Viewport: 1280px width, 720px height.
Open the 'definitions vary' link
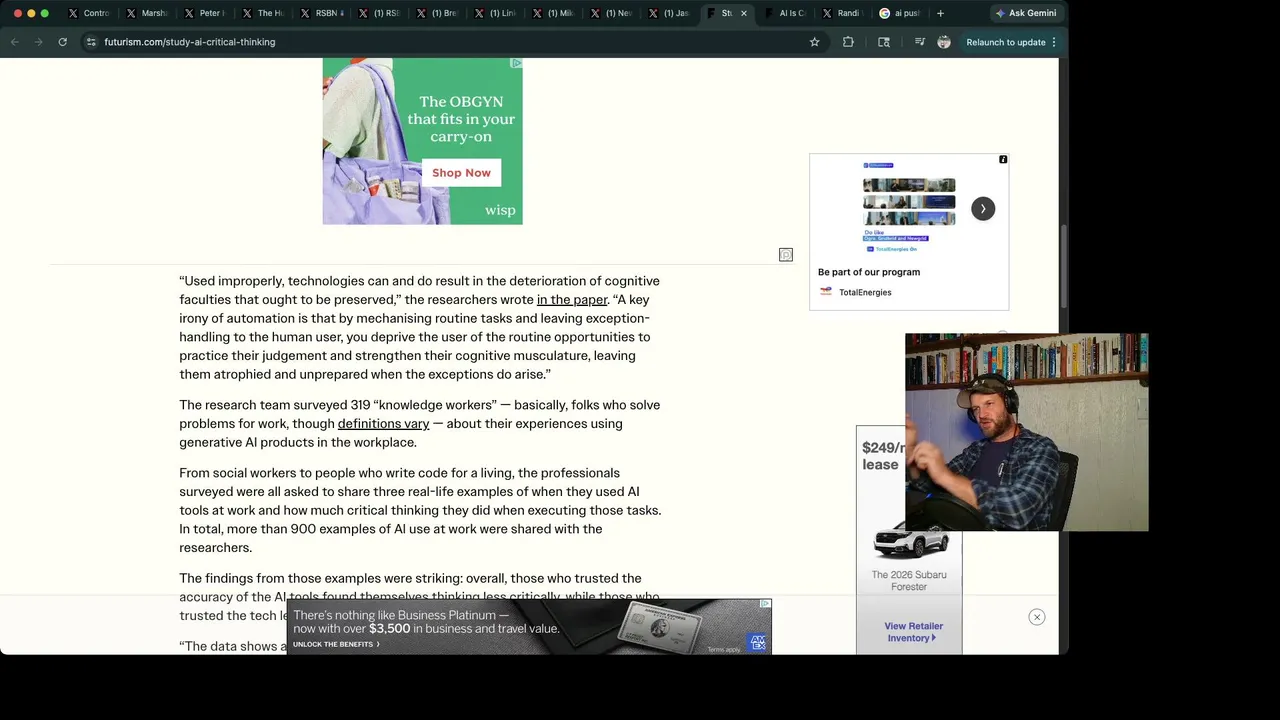(383, 424)
